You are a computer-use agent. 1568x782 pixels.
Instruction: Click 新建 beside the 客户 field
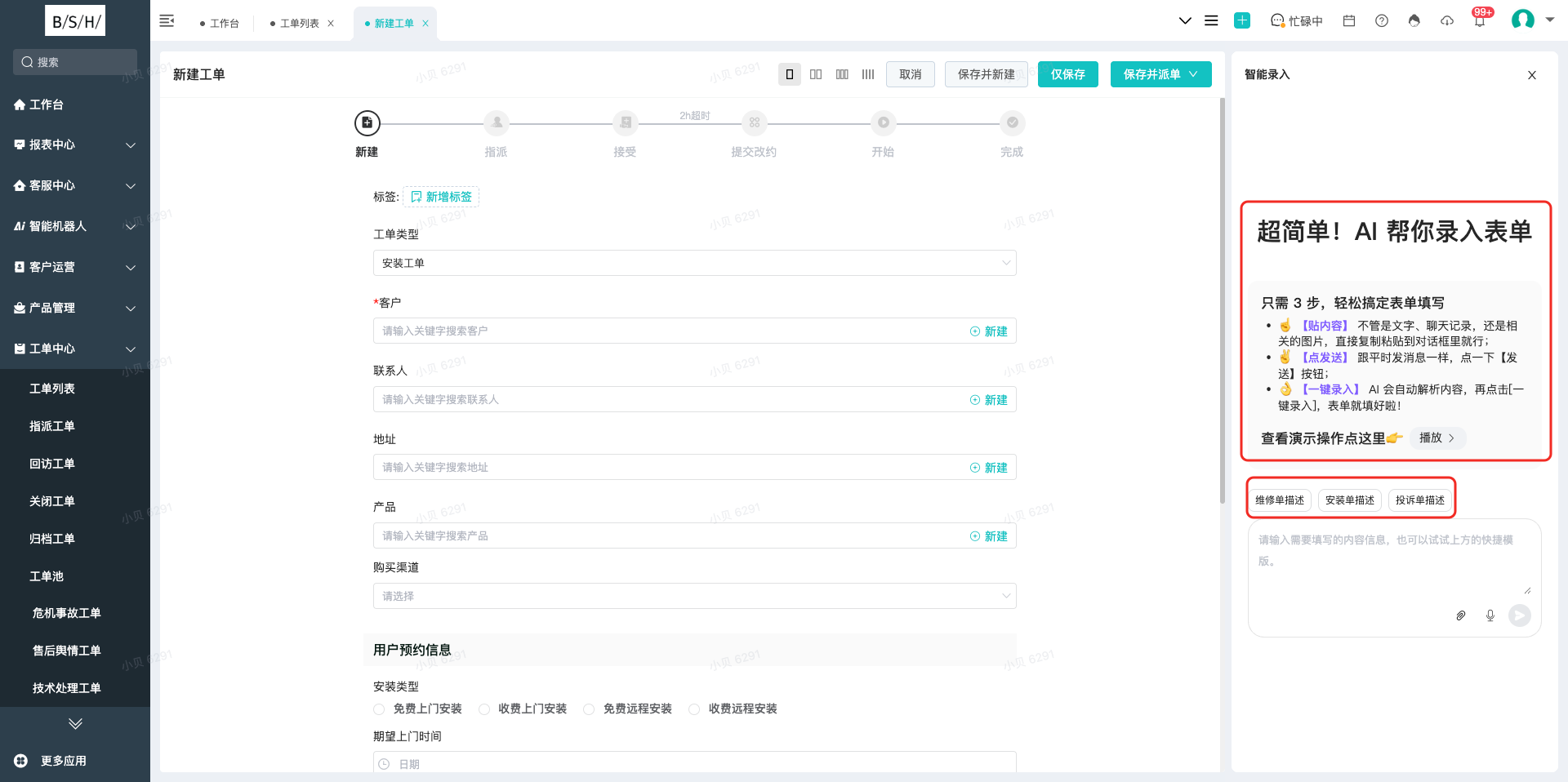[989, 331]
